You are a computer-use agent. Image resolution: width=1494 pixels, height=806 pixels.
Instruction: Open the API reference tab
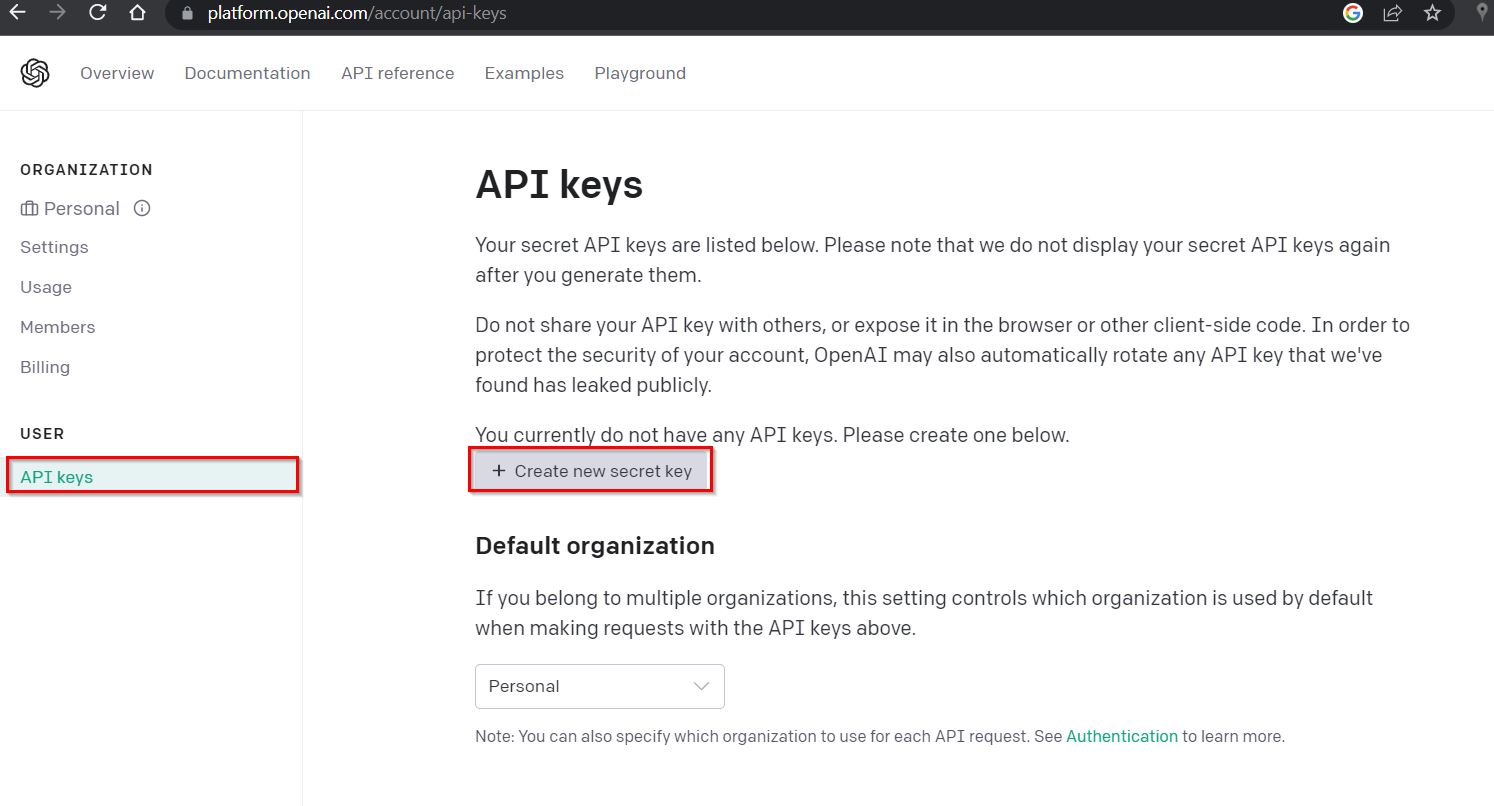[397, 73]
